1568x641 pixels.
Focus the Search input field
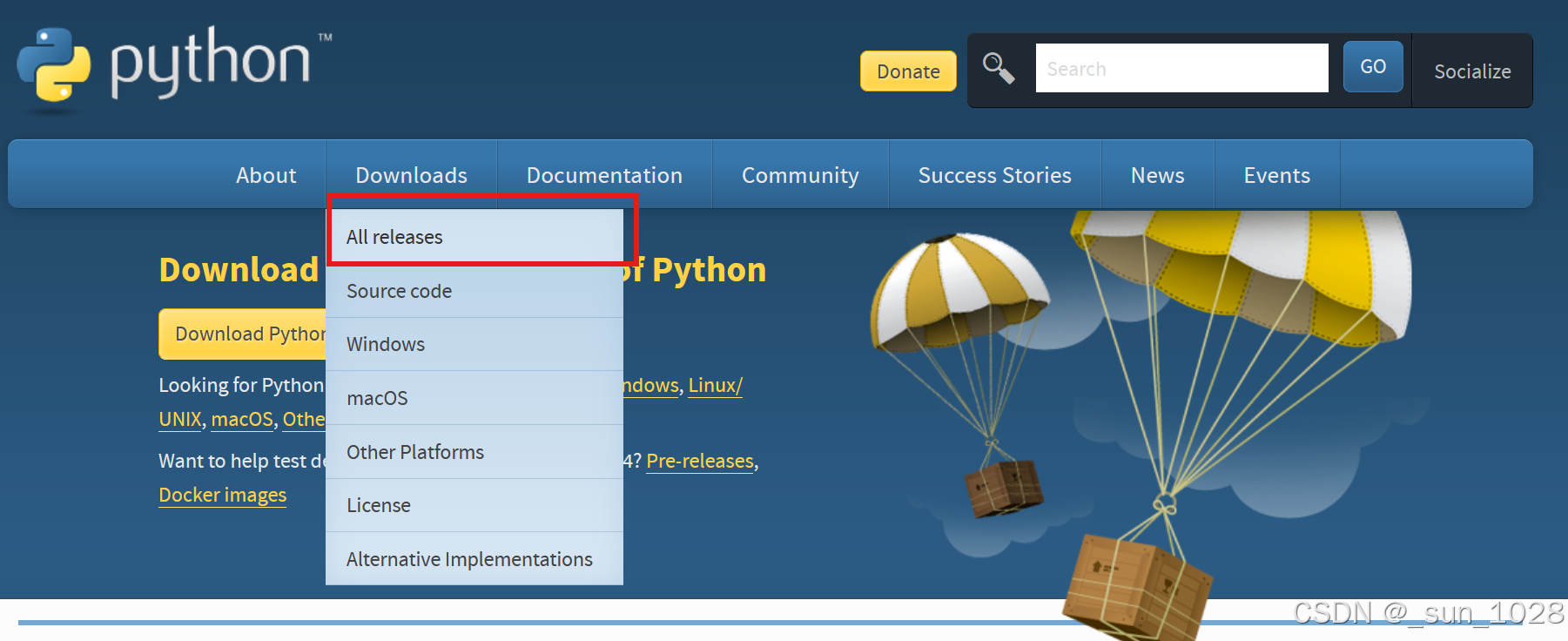1181,68
